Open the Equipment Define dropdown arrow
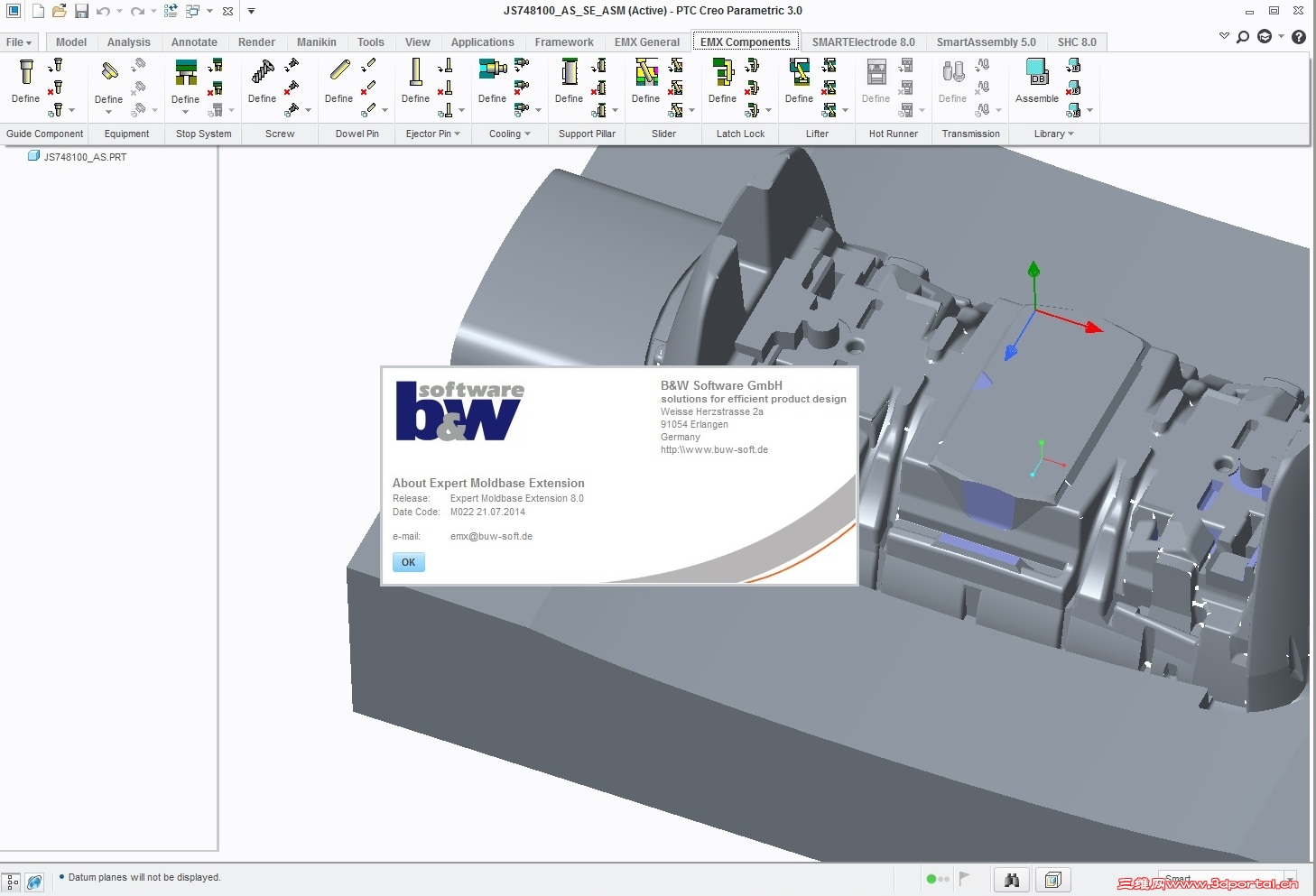1316x896 pixels. point(108,112)
